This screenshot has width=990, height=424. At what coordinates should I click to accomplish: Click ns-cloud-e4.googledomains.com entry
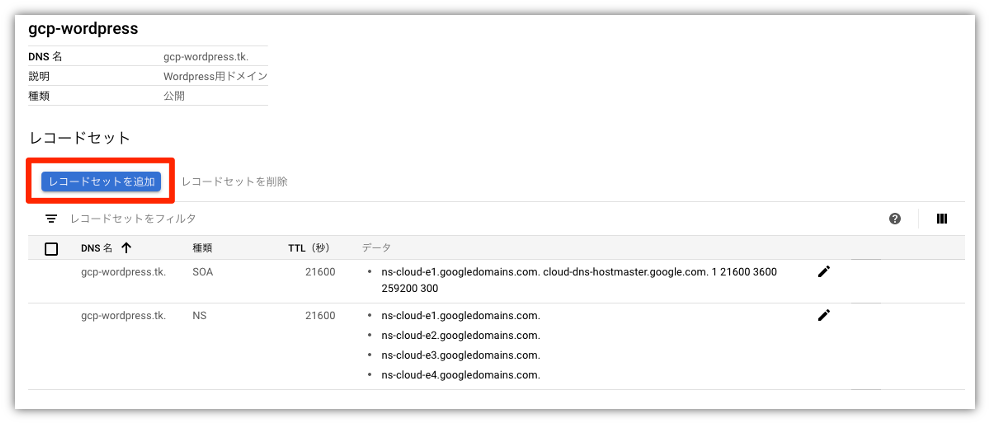coord(461,375)
